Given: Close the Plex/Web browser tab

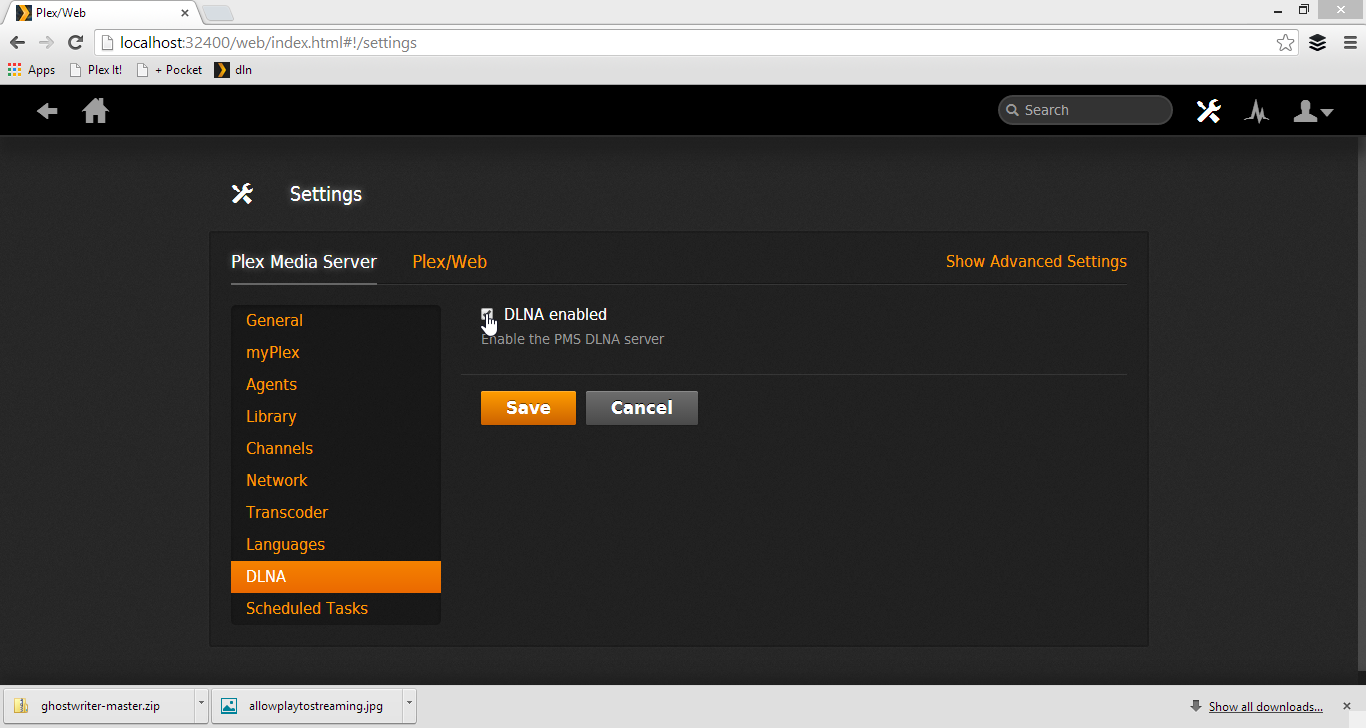Looking at the screenshot, I should click(184, 13).
